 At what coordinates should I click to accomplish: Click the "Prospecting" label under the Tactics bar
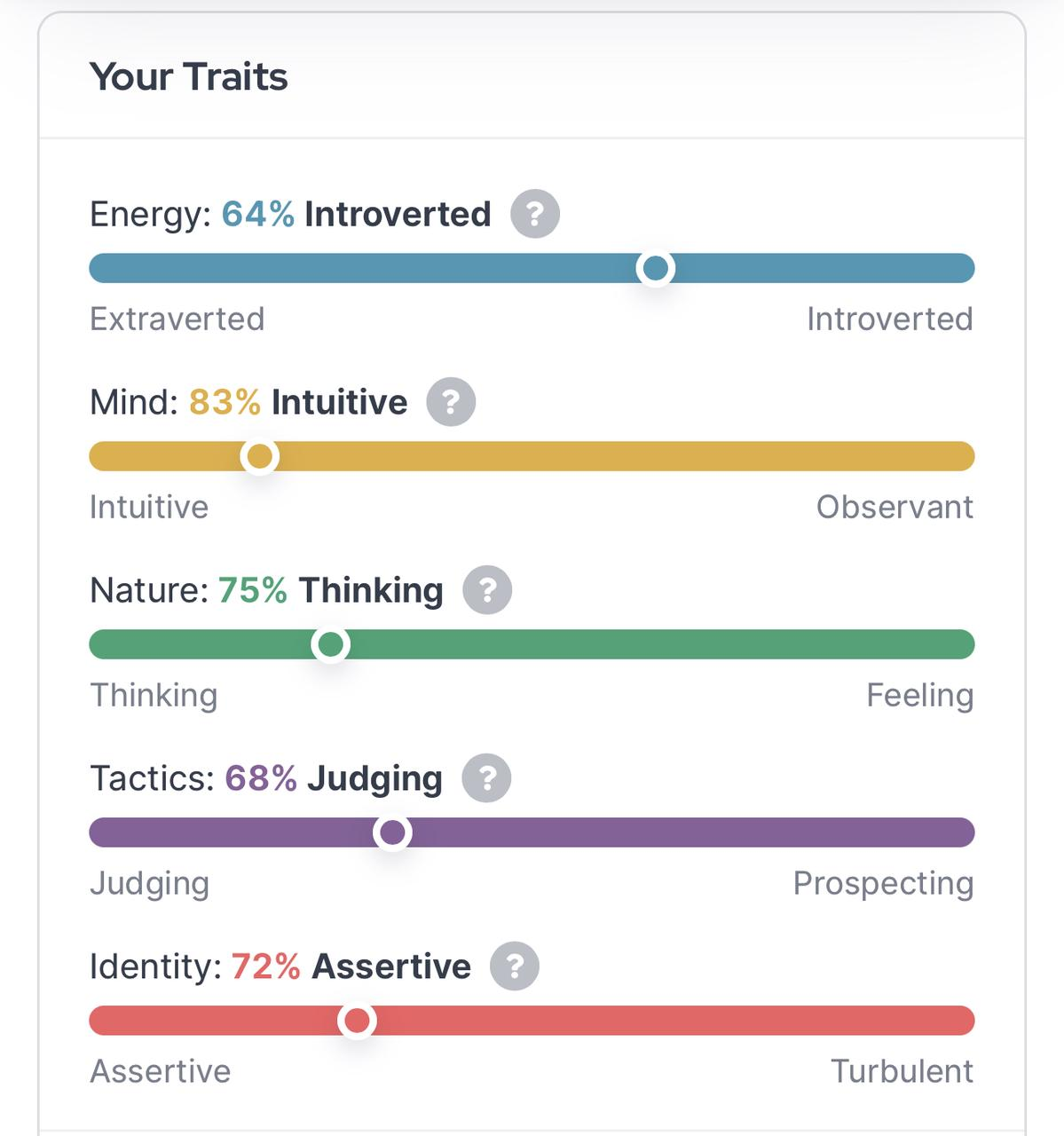(883, 883)
